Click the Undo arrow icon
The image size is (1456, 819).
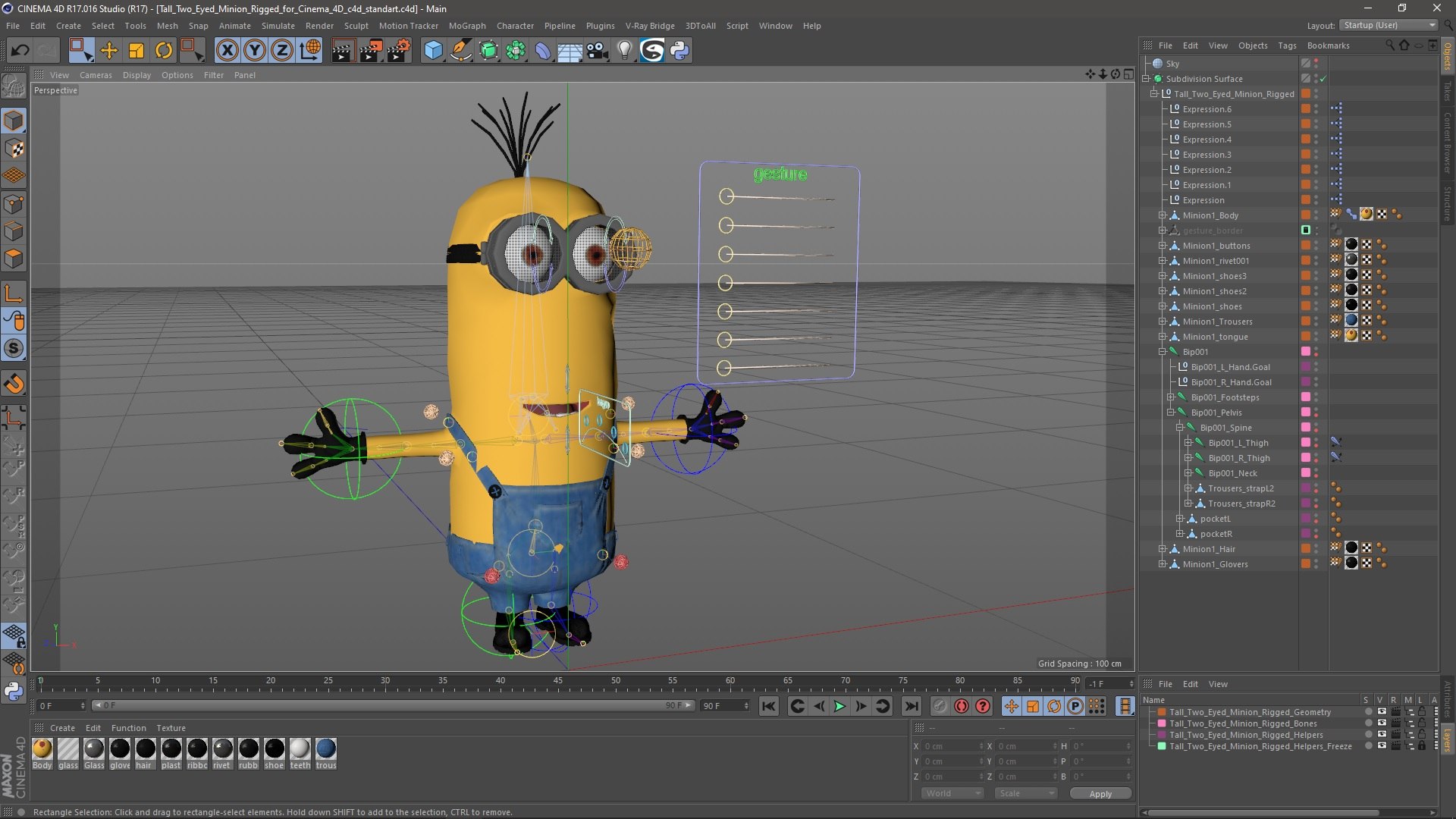[x=20, y=51]
